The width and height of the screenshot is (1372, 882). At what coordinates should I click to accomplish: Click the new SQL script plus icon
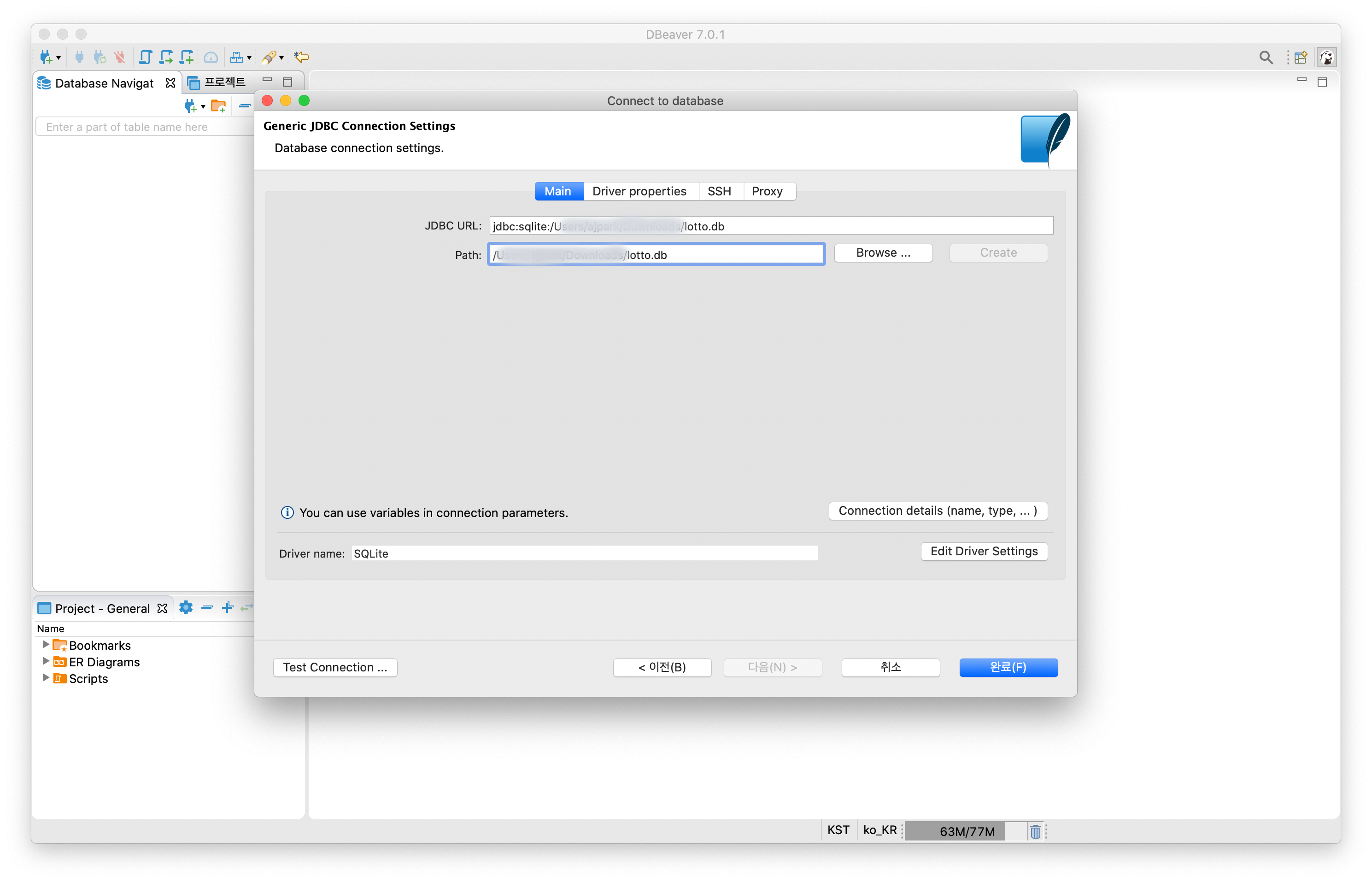(187, 57)
